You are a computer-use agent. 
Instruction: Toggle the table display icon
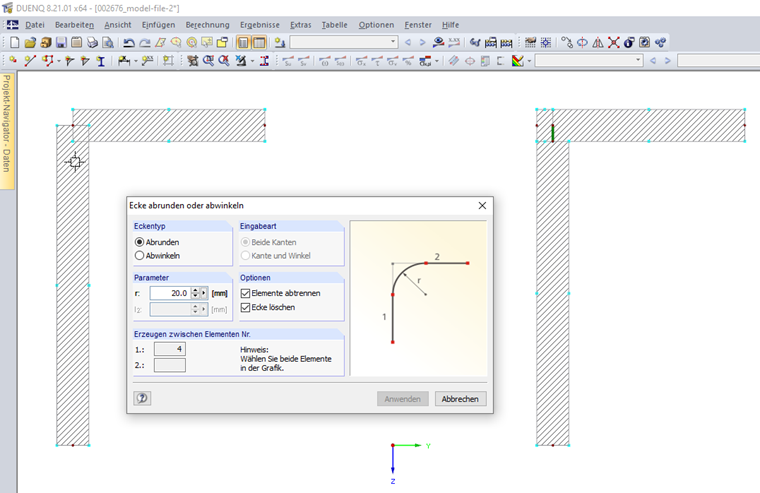(259, 43)
